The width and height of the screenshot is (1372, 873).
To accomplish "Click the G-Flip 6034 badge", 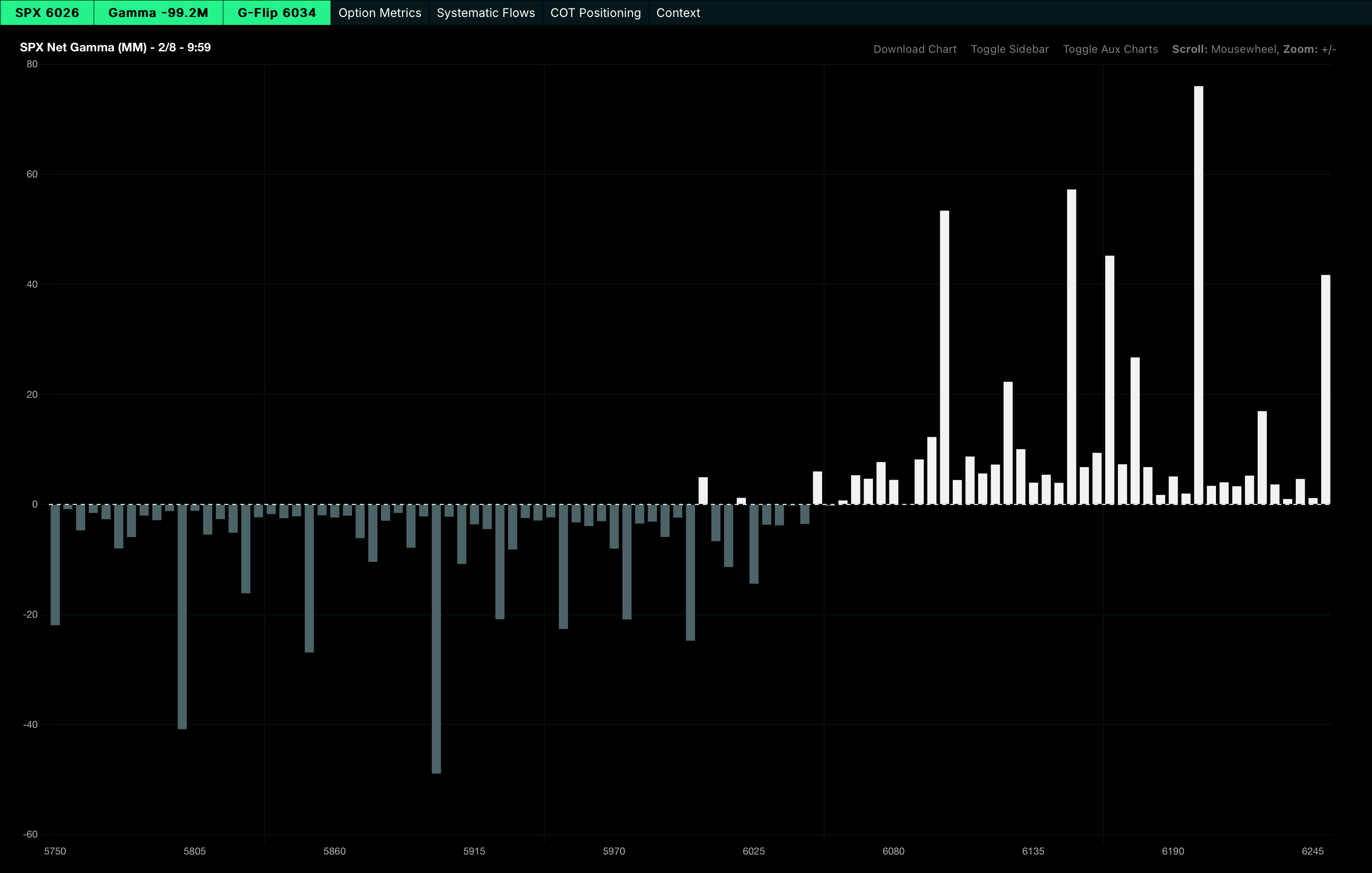I will point(276,12).
